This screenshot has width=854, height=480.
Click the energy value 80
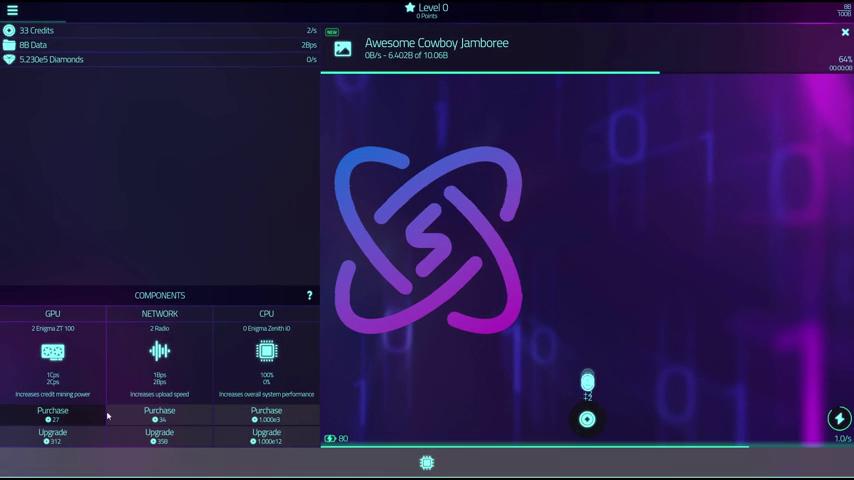click(343, 439)
